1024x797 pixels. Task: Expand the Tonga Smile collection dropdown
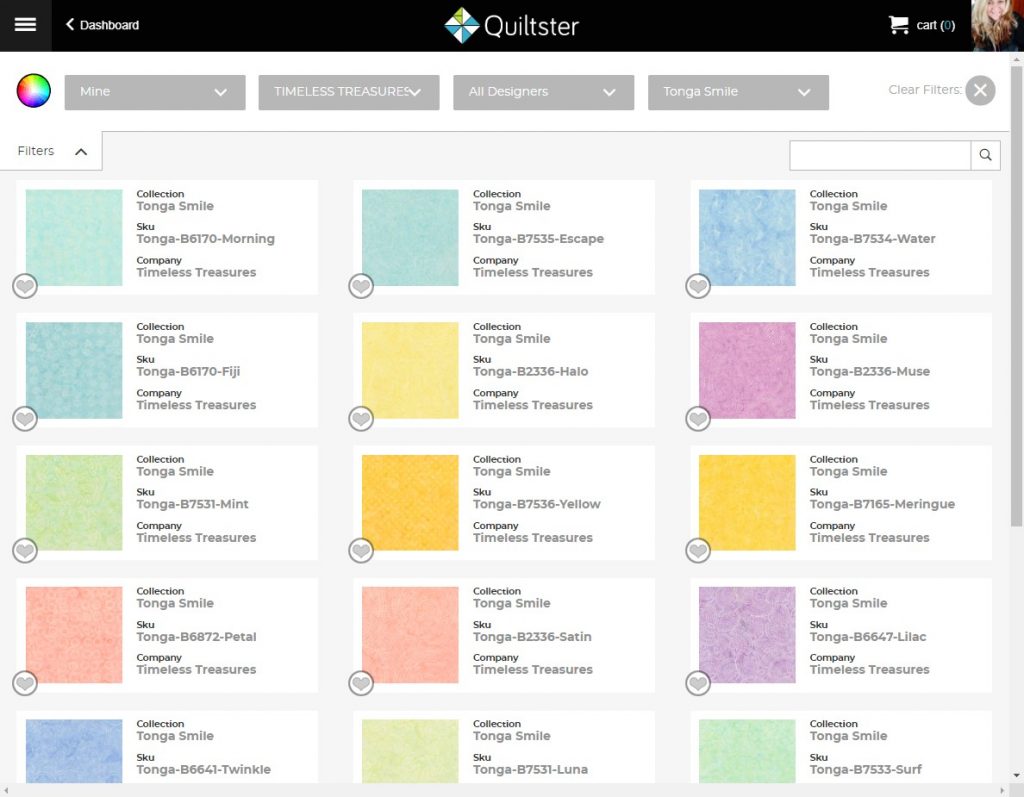click(738, 92)
